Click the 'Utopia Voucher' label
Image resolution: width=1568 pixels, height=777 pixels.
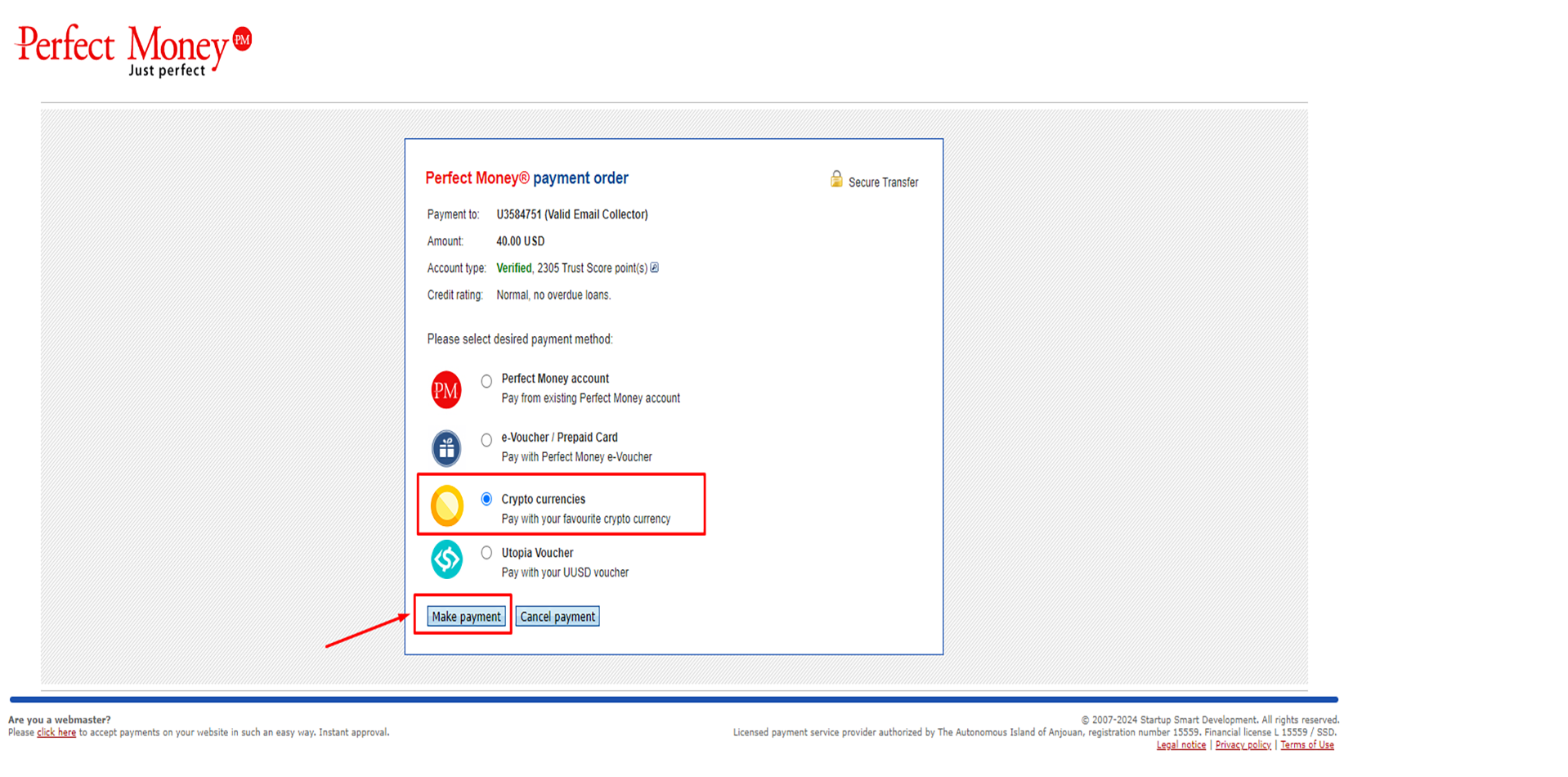coord(537,553)
